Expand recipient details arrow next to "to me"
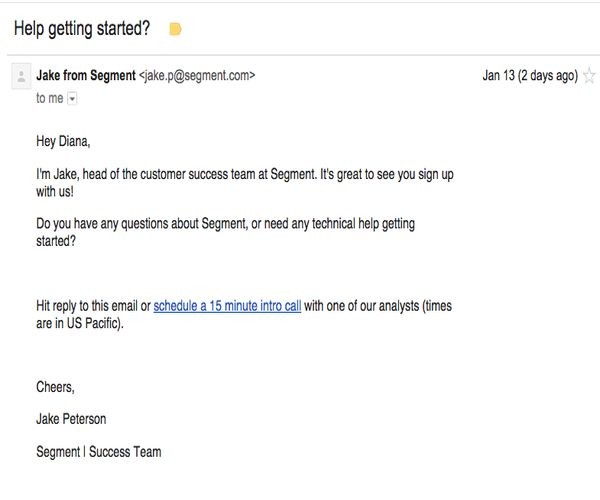The image size is (600, 500). tap(72, 99)
